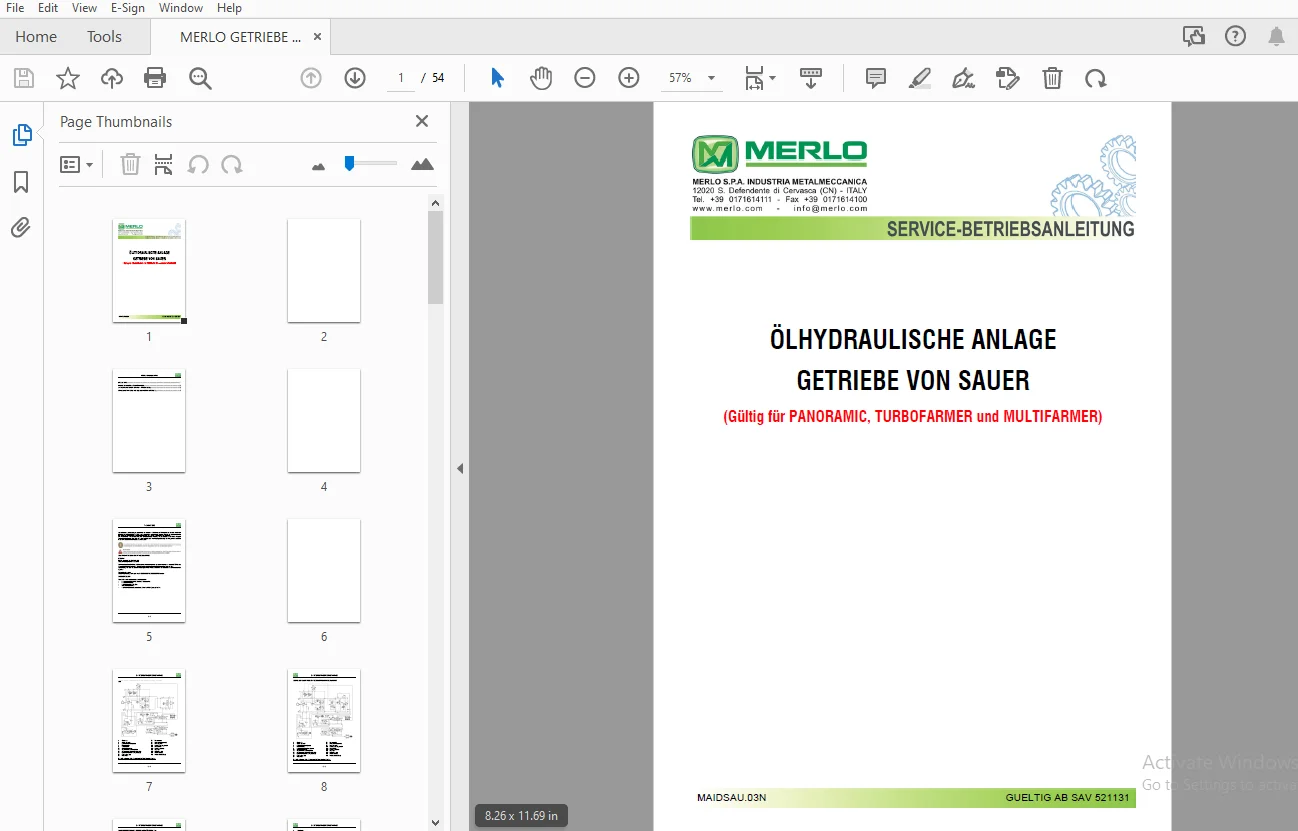The width and height of the screenshot is (1298, 831).
Task: Collapse the navigation pane arrow
Action: pos(460,468)
